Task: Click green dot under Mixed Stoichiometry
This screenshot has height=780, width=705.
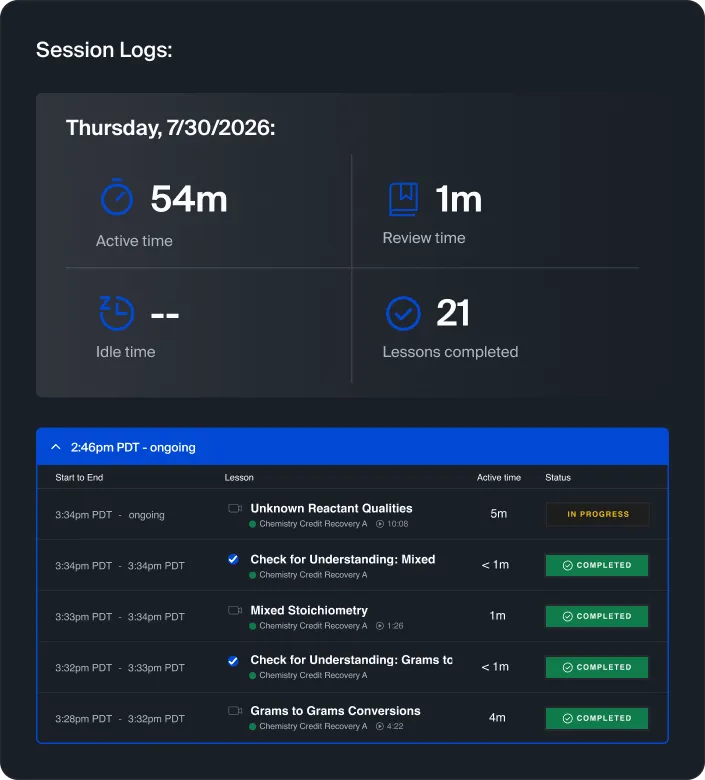Action: tap(252, 626)
